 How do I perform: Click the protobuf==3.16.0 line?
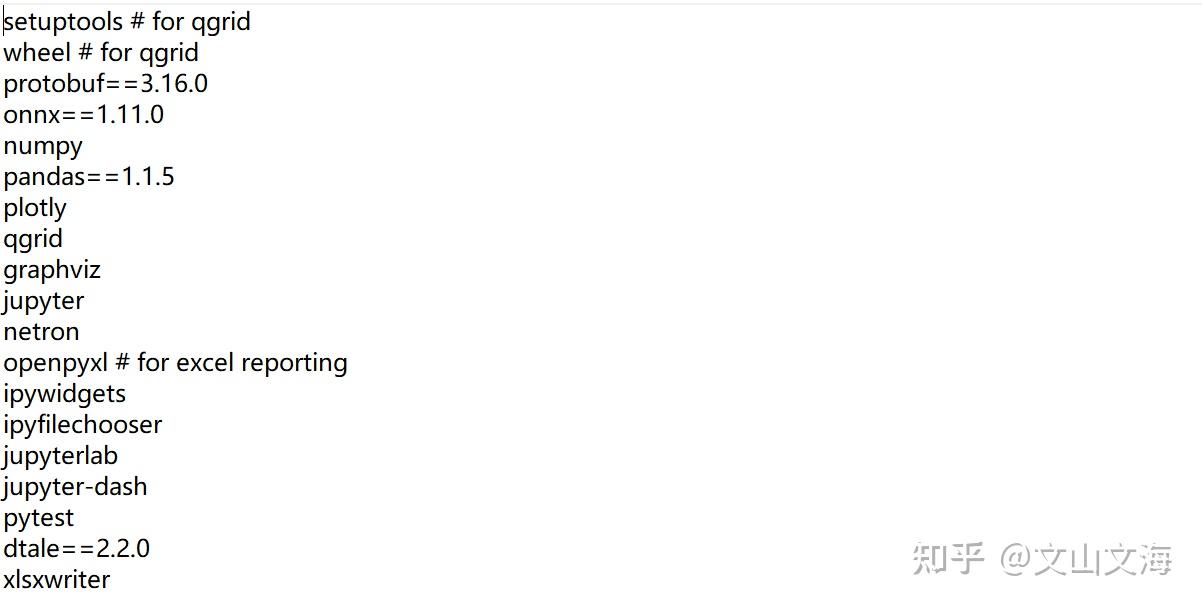[105, 84]
